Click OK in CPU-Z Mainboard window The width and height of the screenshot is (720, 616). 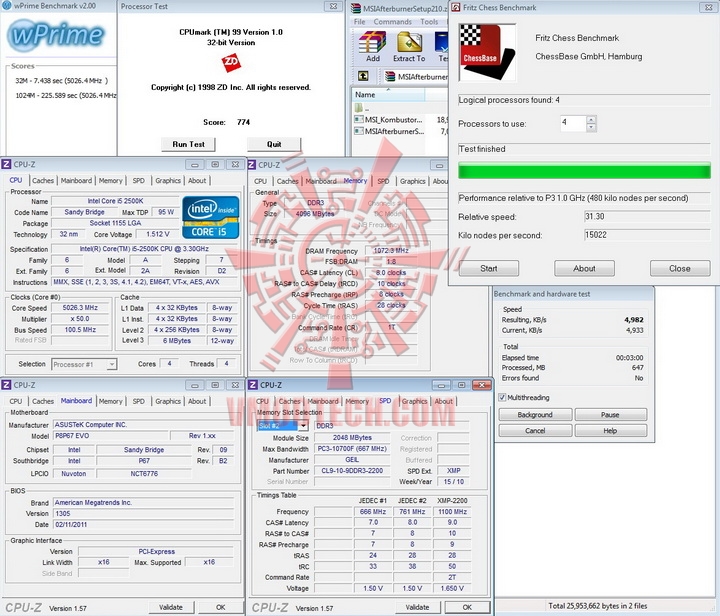point(220,607)
